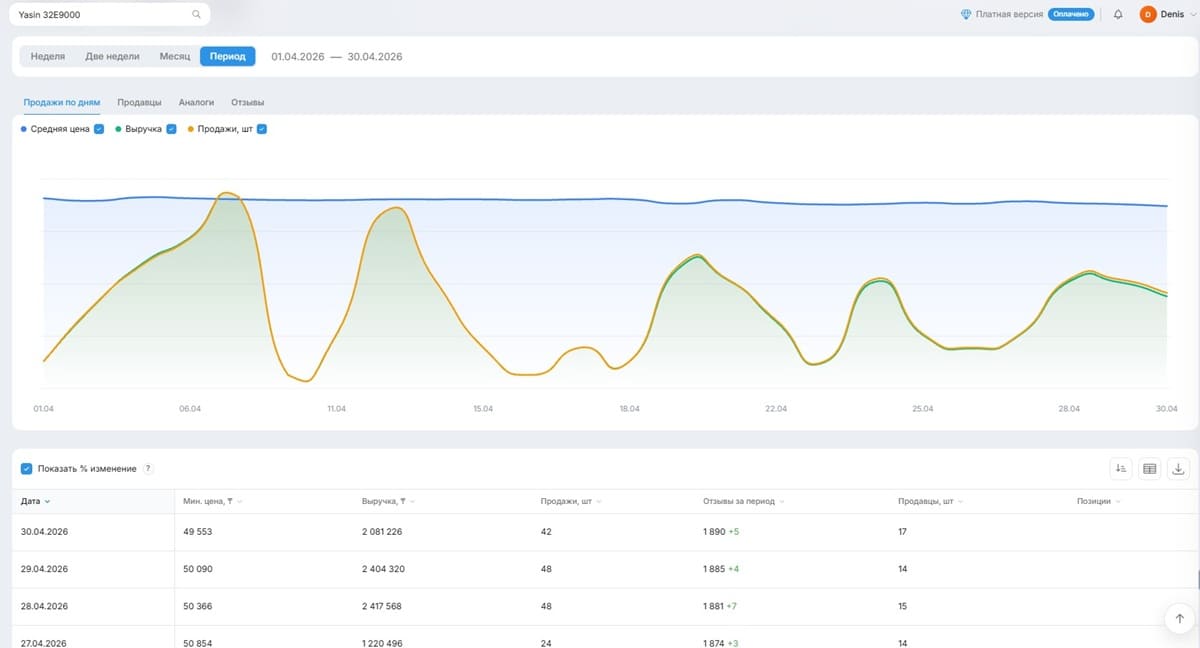Click the Платная версия link
Viewport: 1200px width, 648px height.
tap(1009, 15)
